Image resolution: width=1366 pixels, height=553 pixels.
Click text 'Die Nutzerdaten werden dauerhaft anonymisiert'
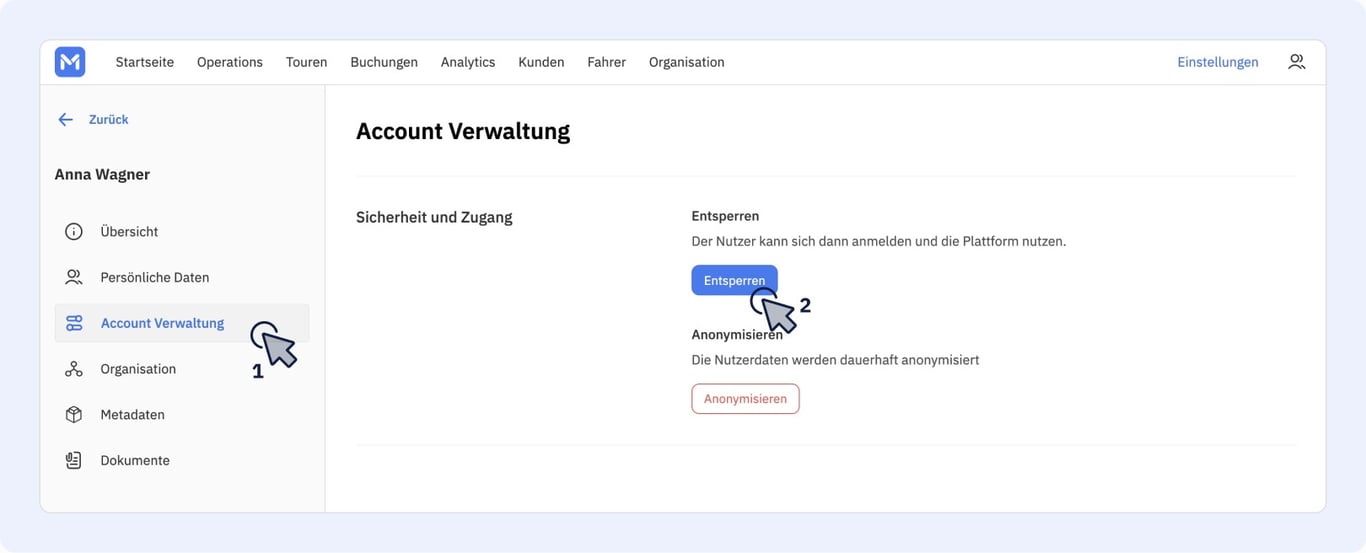pyautogui.click(x=835, y=359)
